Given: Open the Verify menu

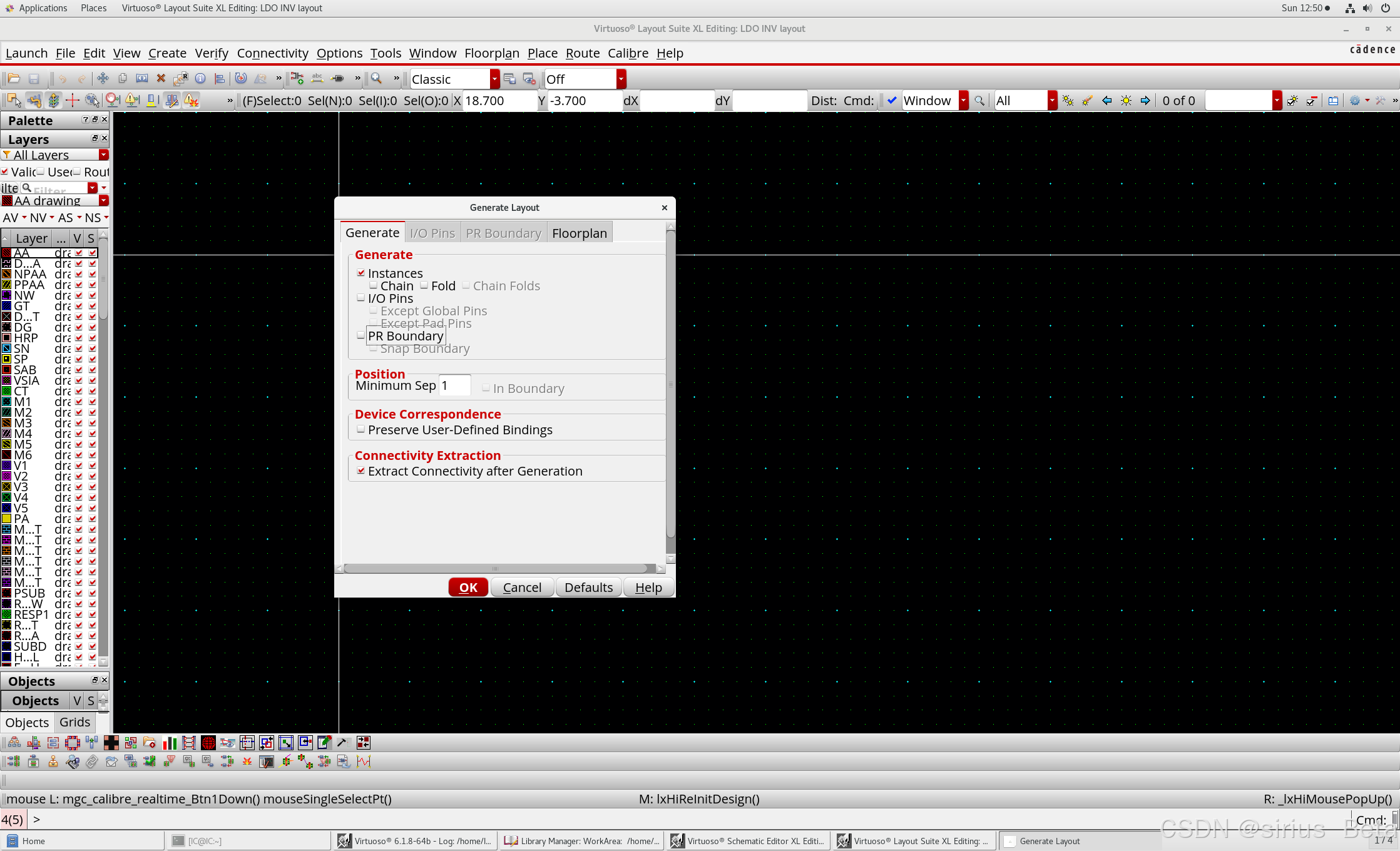Looking at the screenshot, I should pyautogui.click(x=212, y=53).
